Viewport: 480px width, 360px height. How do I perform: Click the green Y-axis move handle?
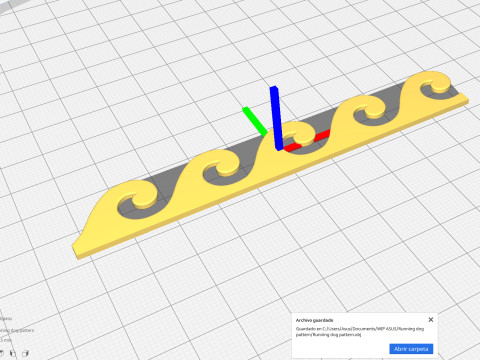(x=255, y=121)
